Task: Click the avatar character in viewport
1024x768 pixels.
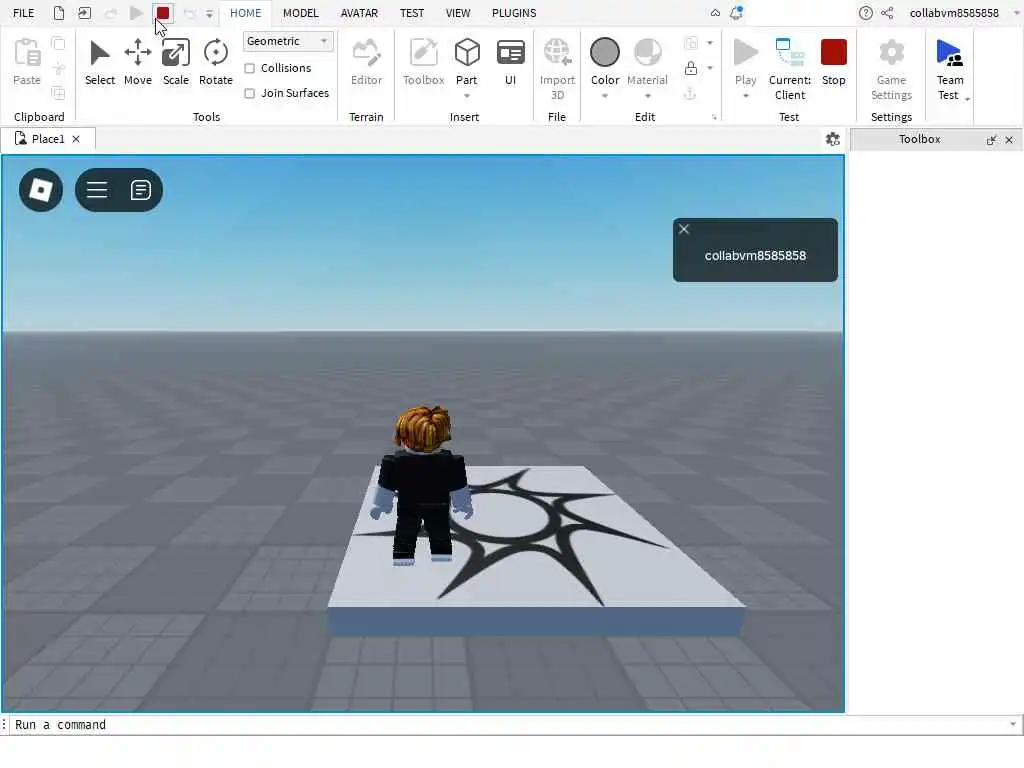Action: (x=423, y=485)
